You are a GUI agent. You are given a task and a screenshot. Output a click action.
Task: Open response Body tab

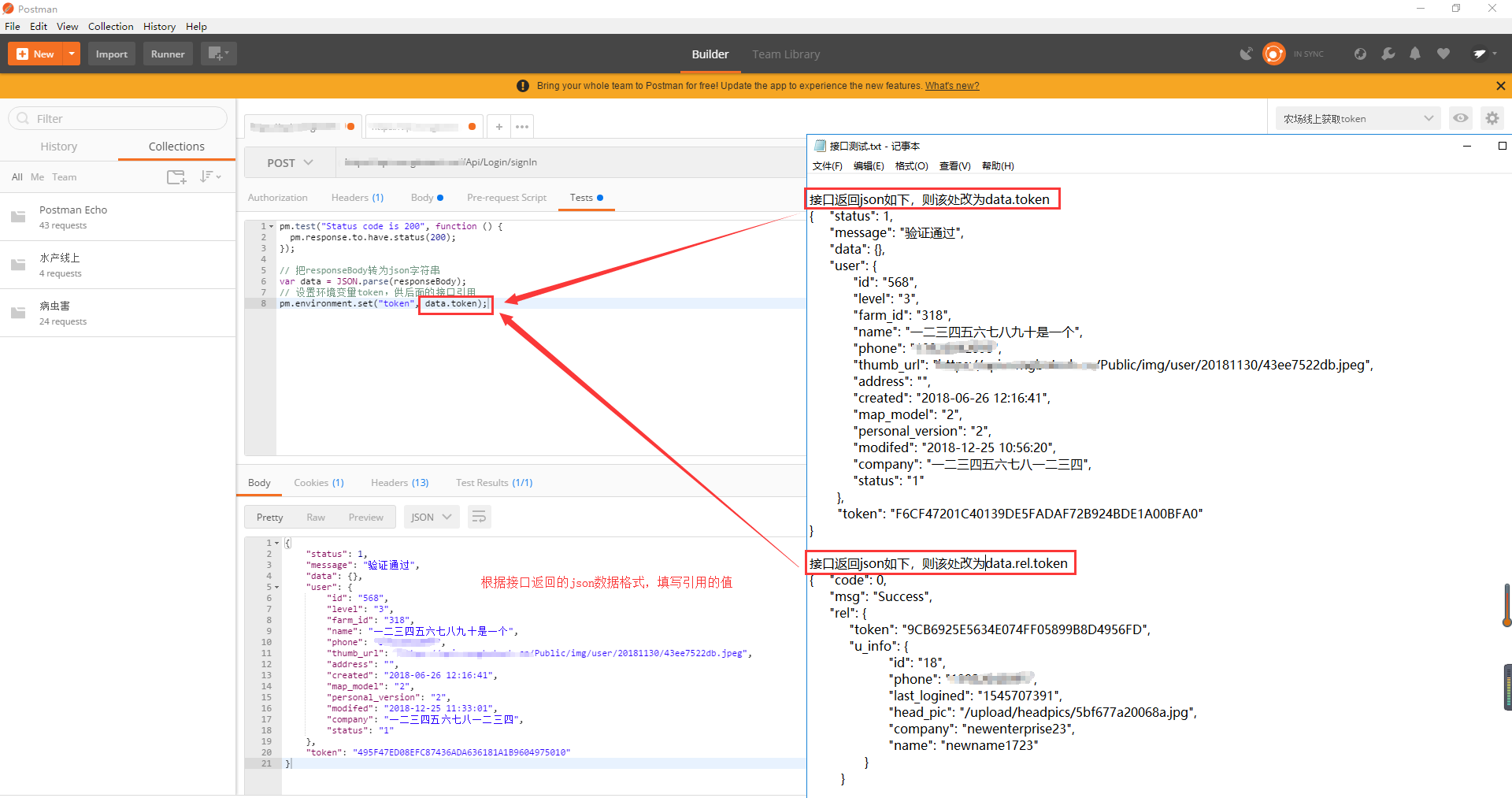click(259, 483)
